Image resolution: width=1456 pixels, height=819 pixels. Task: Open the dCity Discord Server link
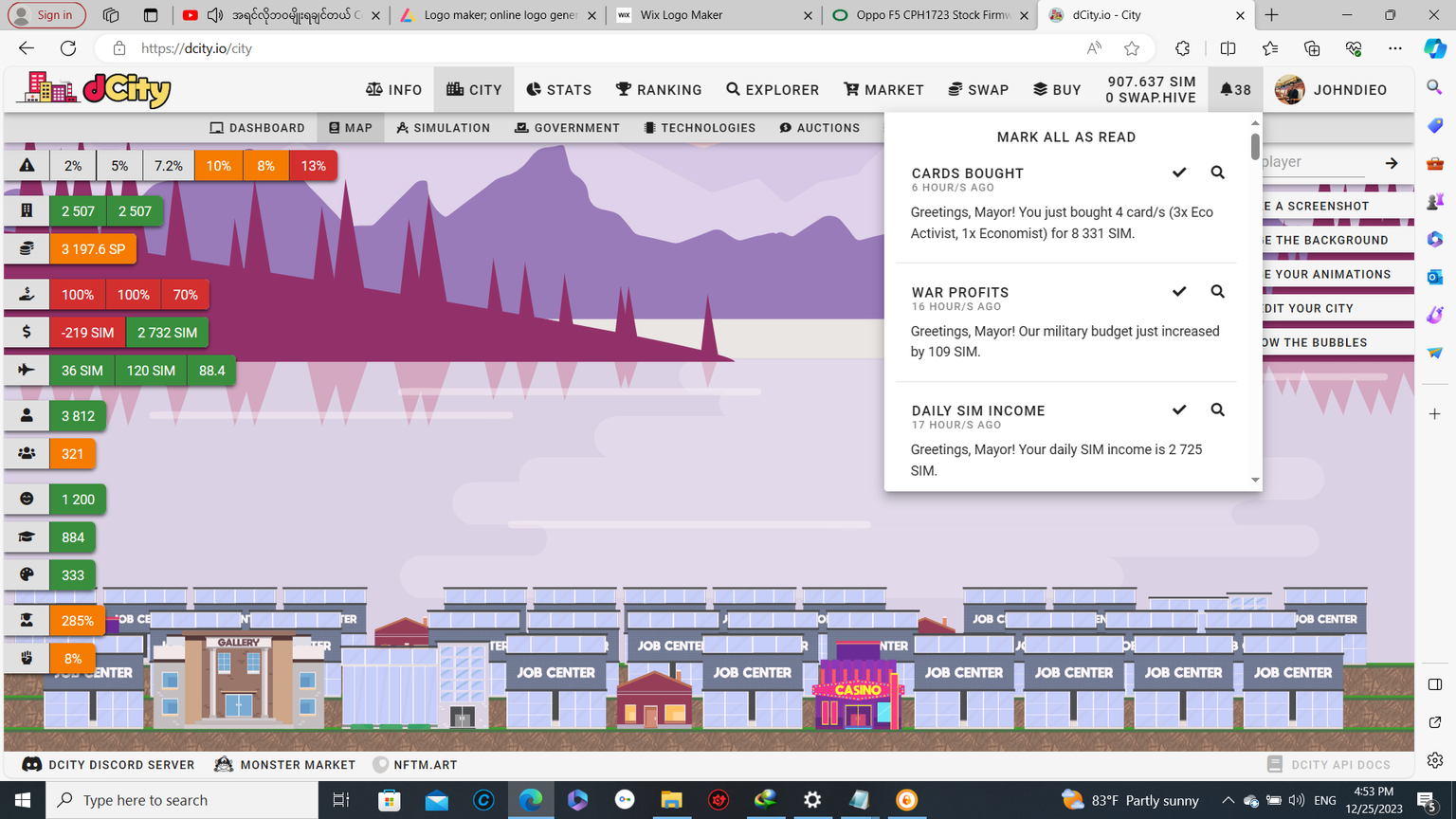pyautogui.click(x=108, y=765)
